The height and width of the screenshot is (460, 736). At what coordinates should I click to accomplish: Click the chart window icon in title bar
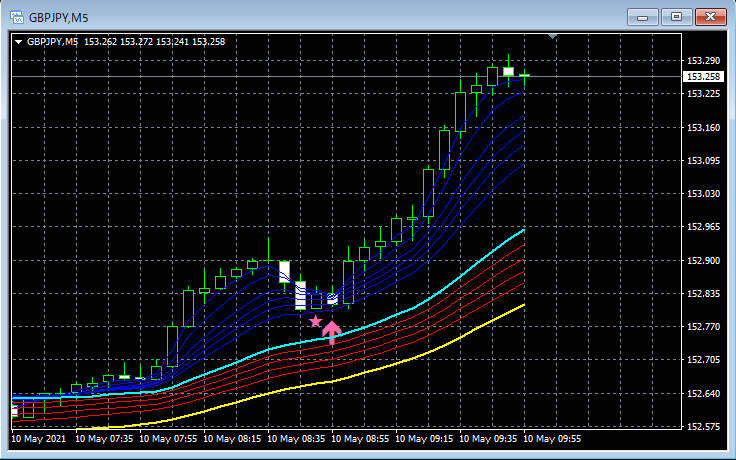(x=16, y=18)
